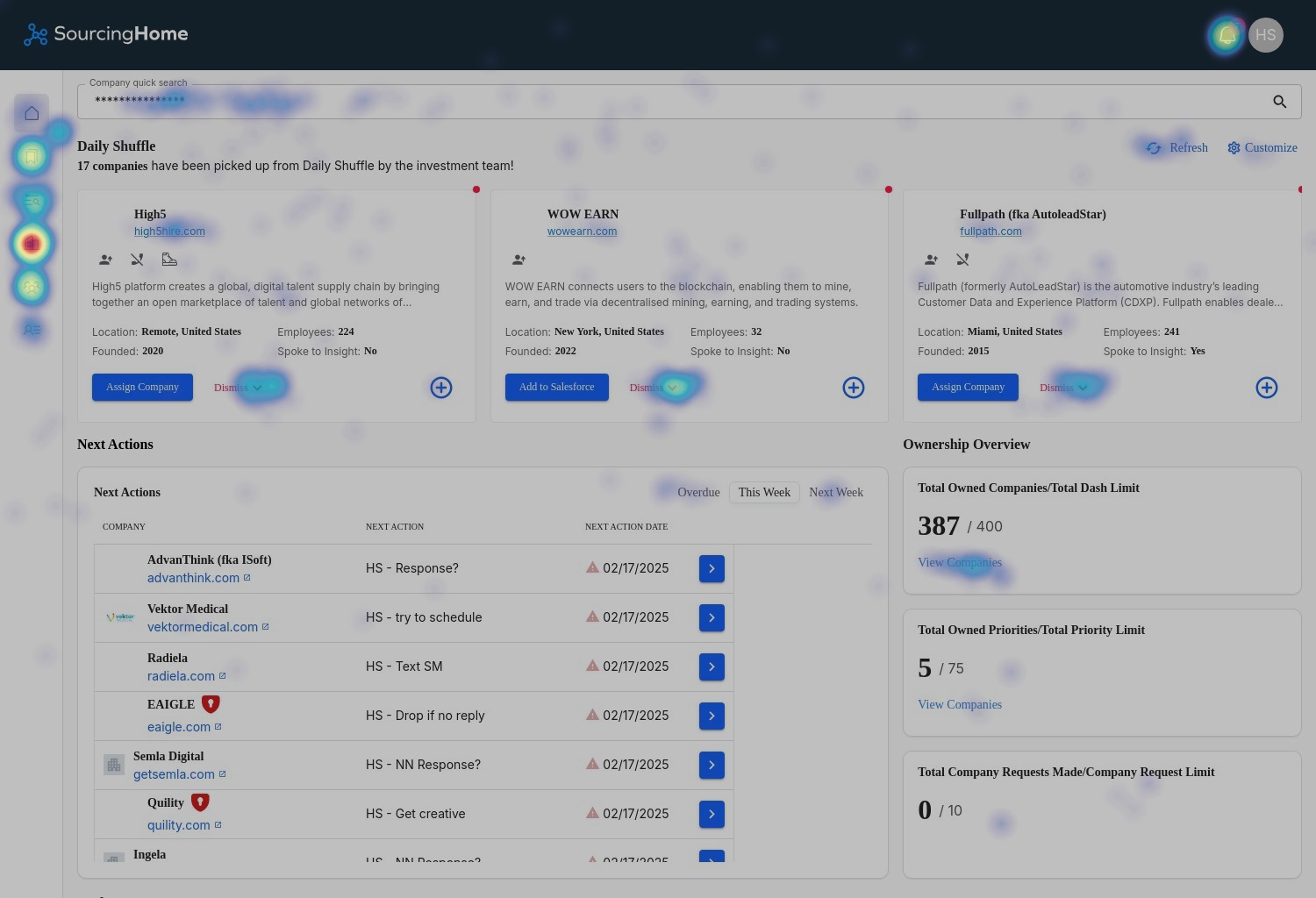Open the list search sidebar icon

32,201
